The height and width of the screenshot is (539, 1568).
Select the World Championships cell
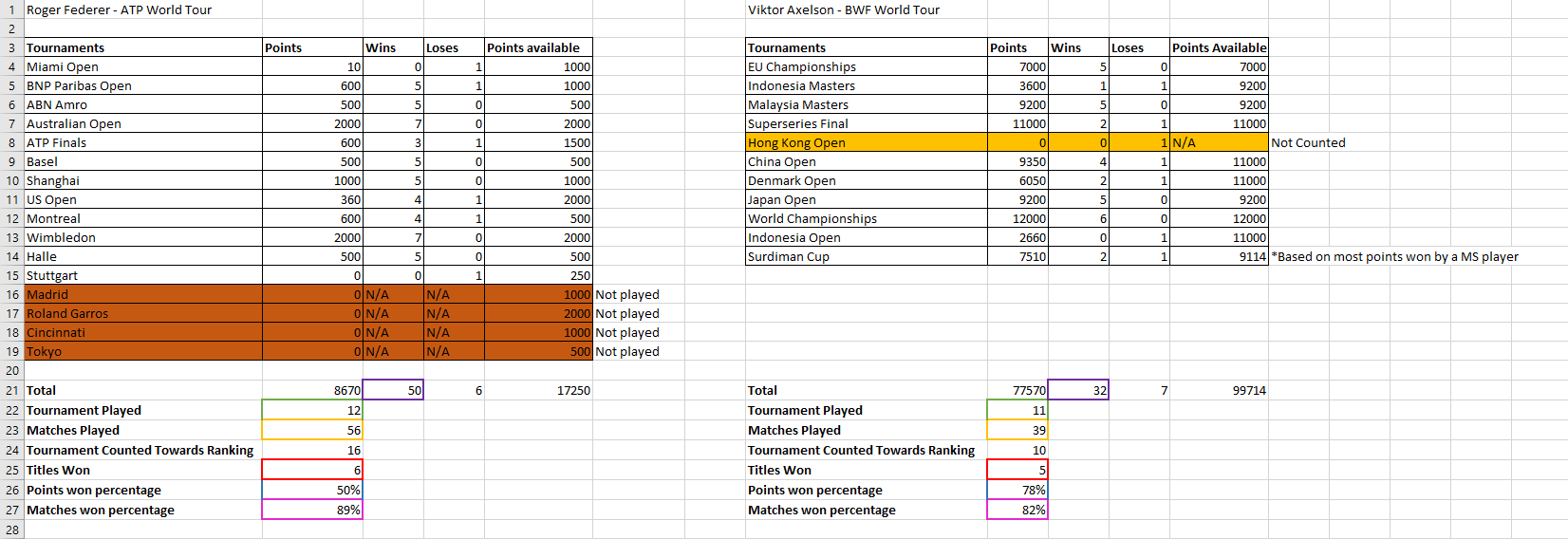click(x=867, y=218)
